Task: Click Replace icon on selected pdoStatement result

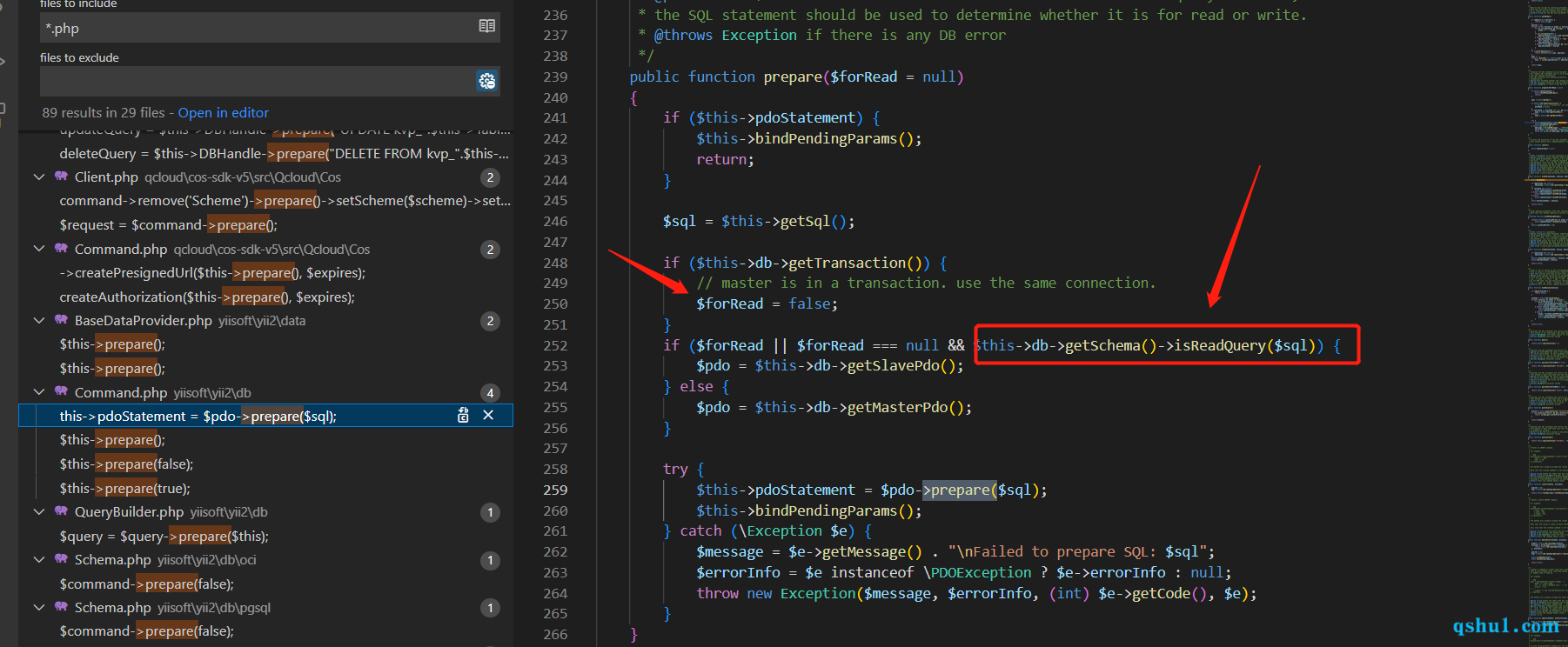Action: pyautogui.click(x=463, y=416)
